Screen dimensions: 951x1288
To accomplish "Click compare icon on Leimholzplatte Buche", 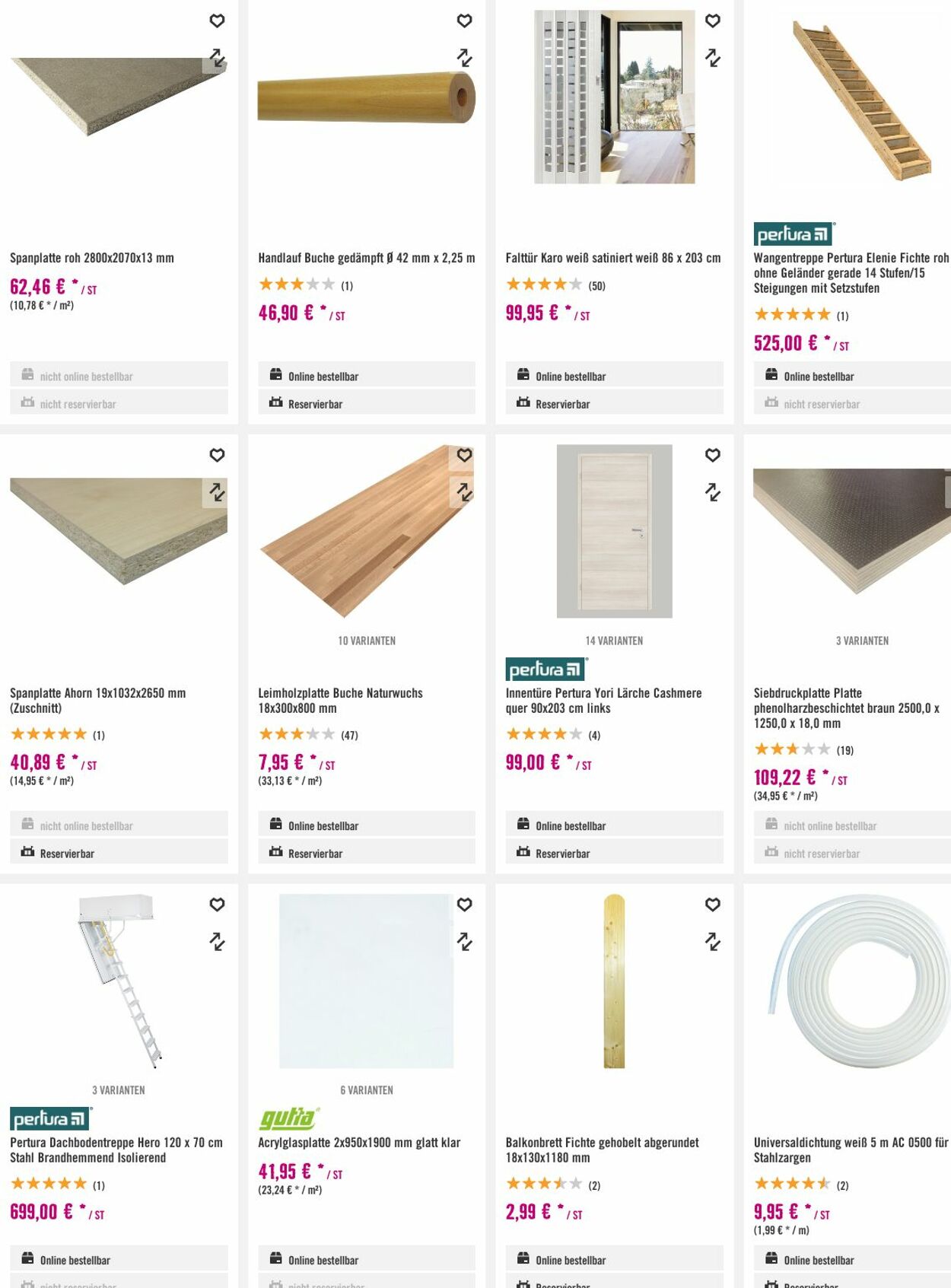I will point(464,492).
